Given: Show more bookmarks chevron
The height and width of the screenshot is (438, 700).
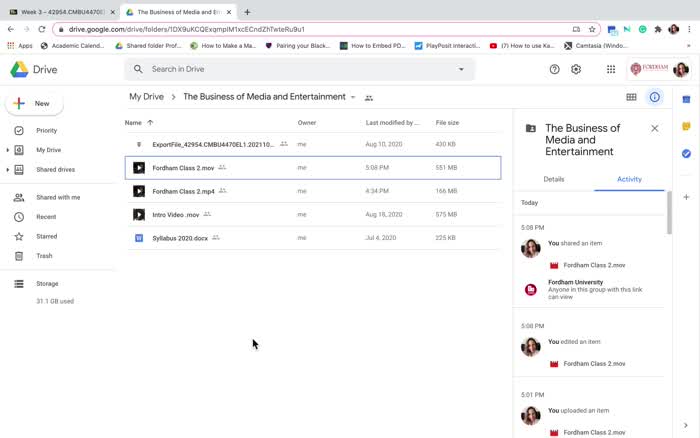Looking at the screenshot, I should point(689,46).
